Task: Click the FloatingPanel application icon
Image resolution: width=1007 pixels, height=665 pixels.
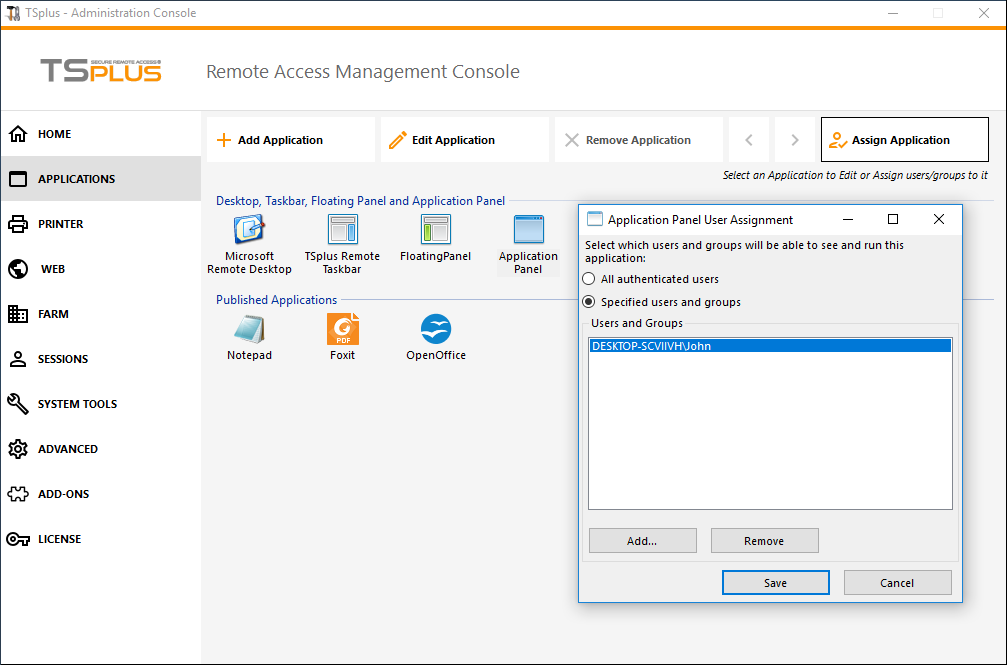Action: (x=435, y=230)
